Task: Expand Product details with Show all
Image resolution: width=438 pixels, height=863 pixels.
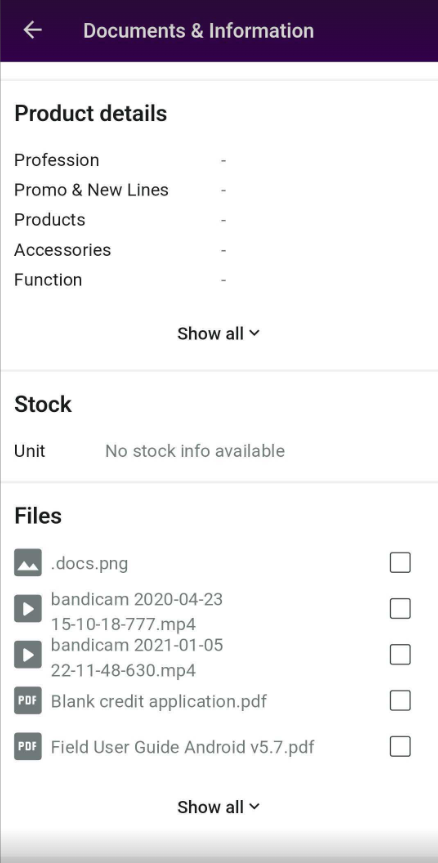Action: click(218, 334)
